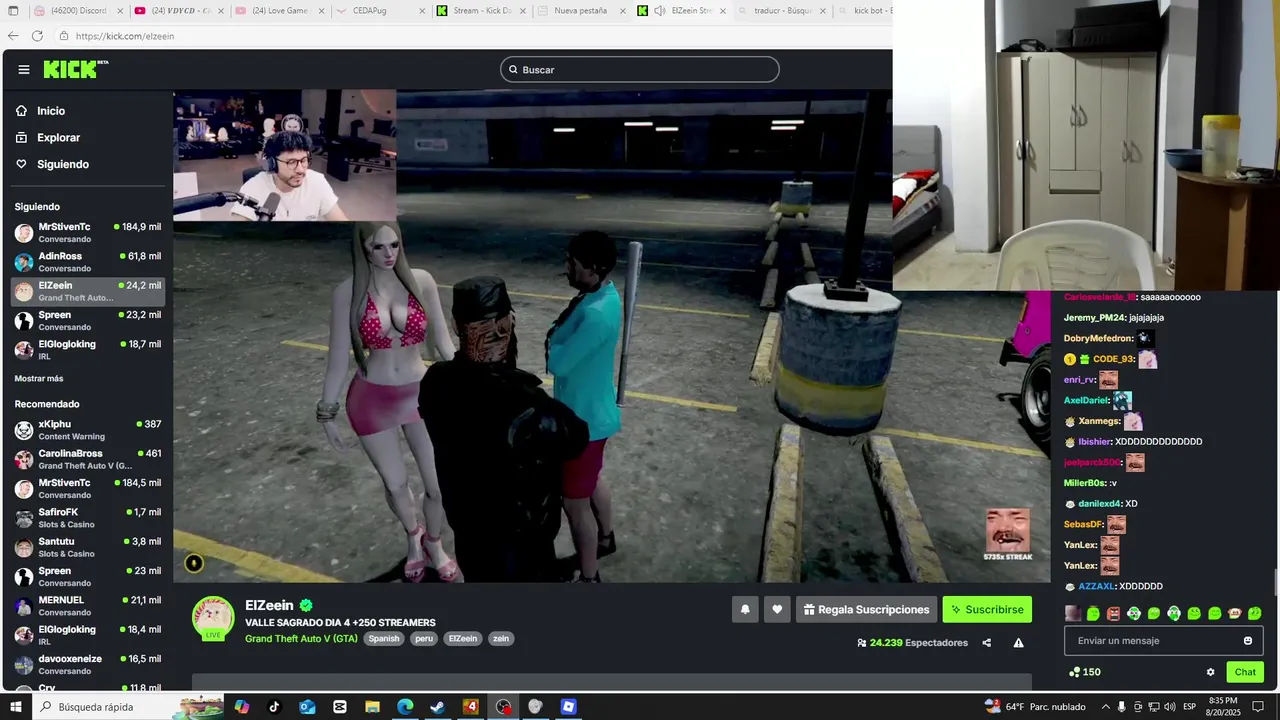This screenshot has height=720, width=1280.
Task: Expand followed channels with Mostrar más
Action: (x=39, y=378)
